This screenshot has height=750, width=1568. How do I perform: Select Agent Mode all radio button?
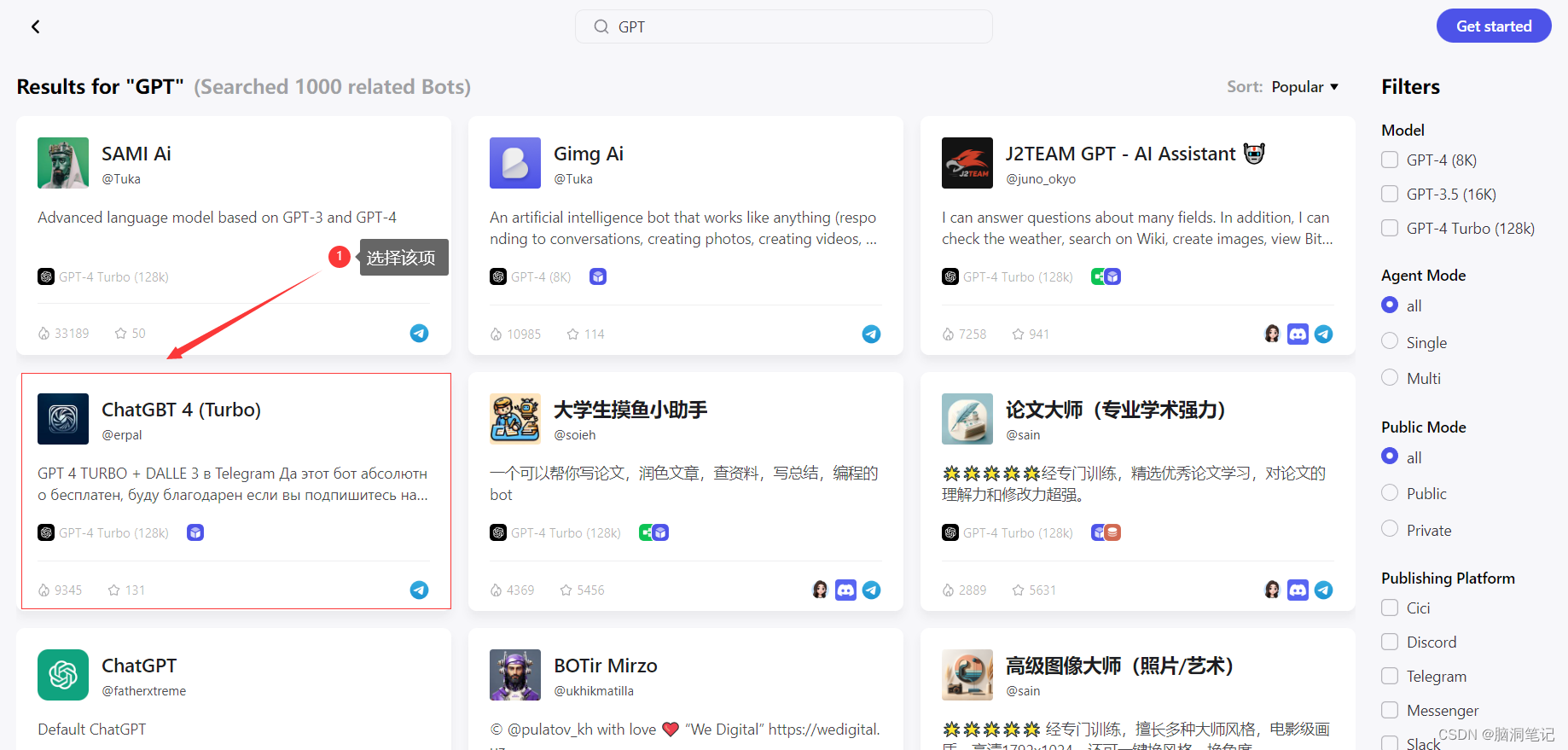(x=1390, y=305)
